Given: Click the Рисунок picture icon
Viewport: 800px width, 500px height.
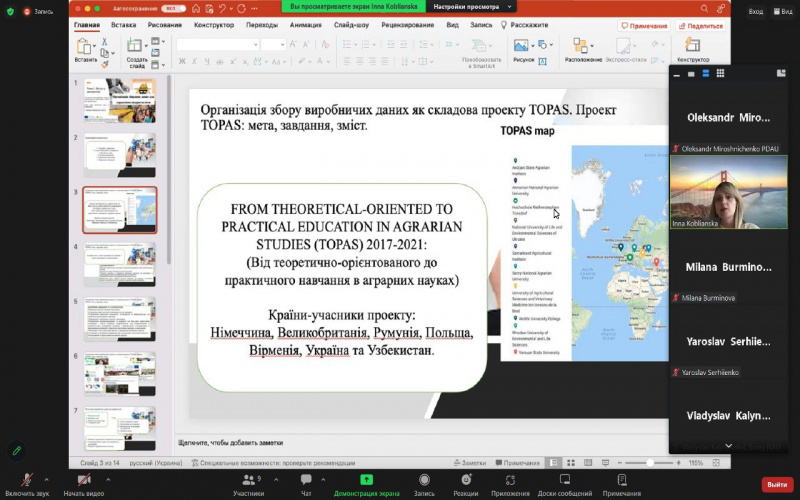Looking at the screenshot, I should click(521, 45).
